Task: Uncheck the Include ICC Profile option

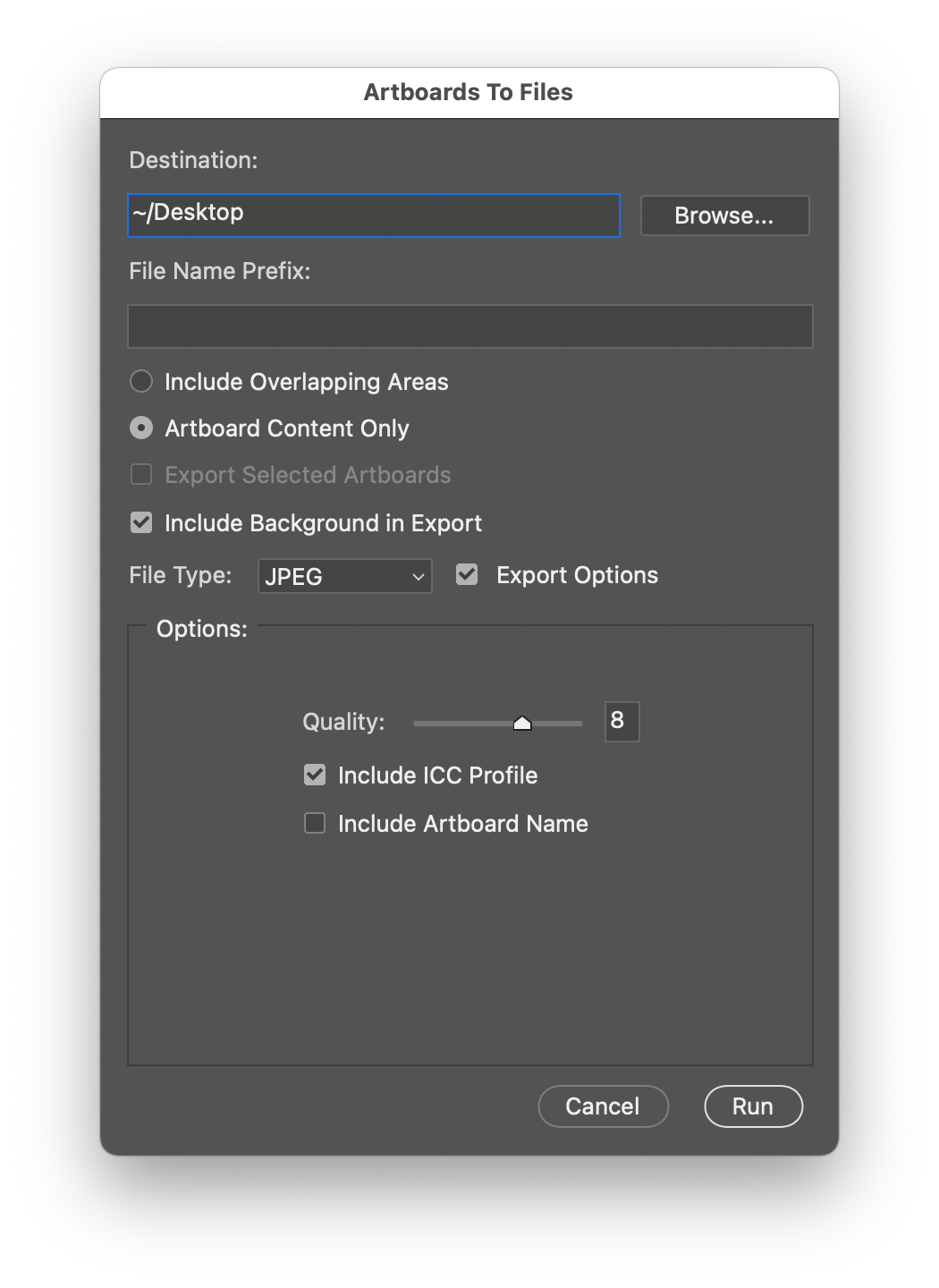Action: 314,775
